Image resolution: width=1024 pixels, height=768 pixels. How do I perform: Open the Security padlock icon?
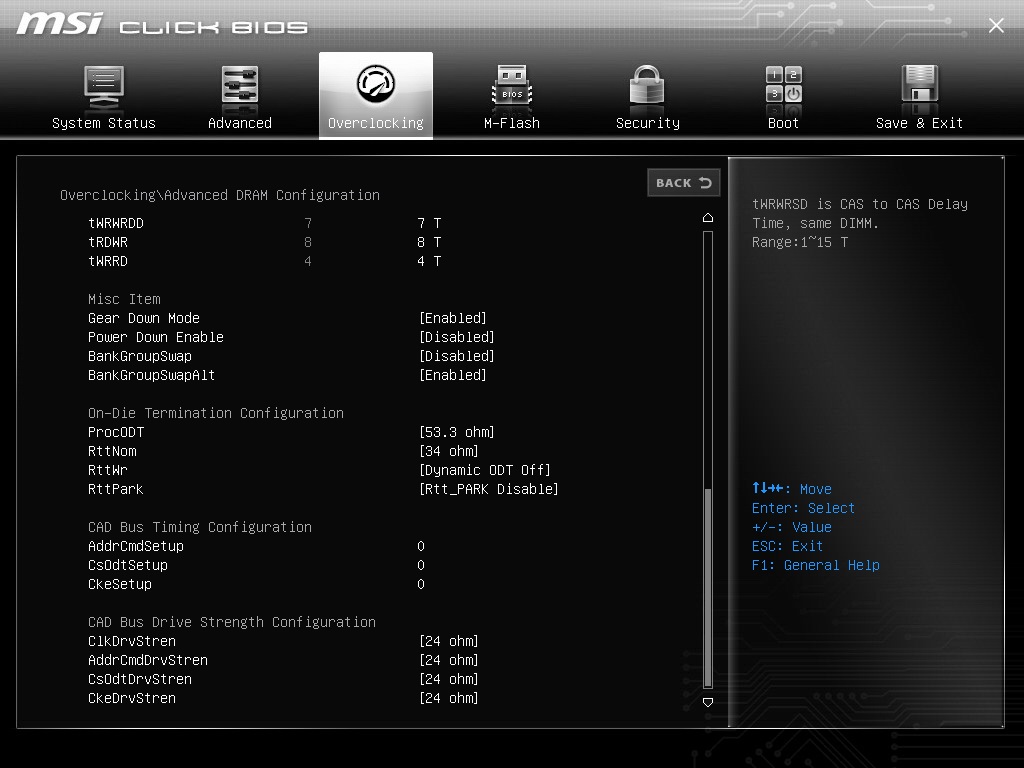(x=647, y=84)
